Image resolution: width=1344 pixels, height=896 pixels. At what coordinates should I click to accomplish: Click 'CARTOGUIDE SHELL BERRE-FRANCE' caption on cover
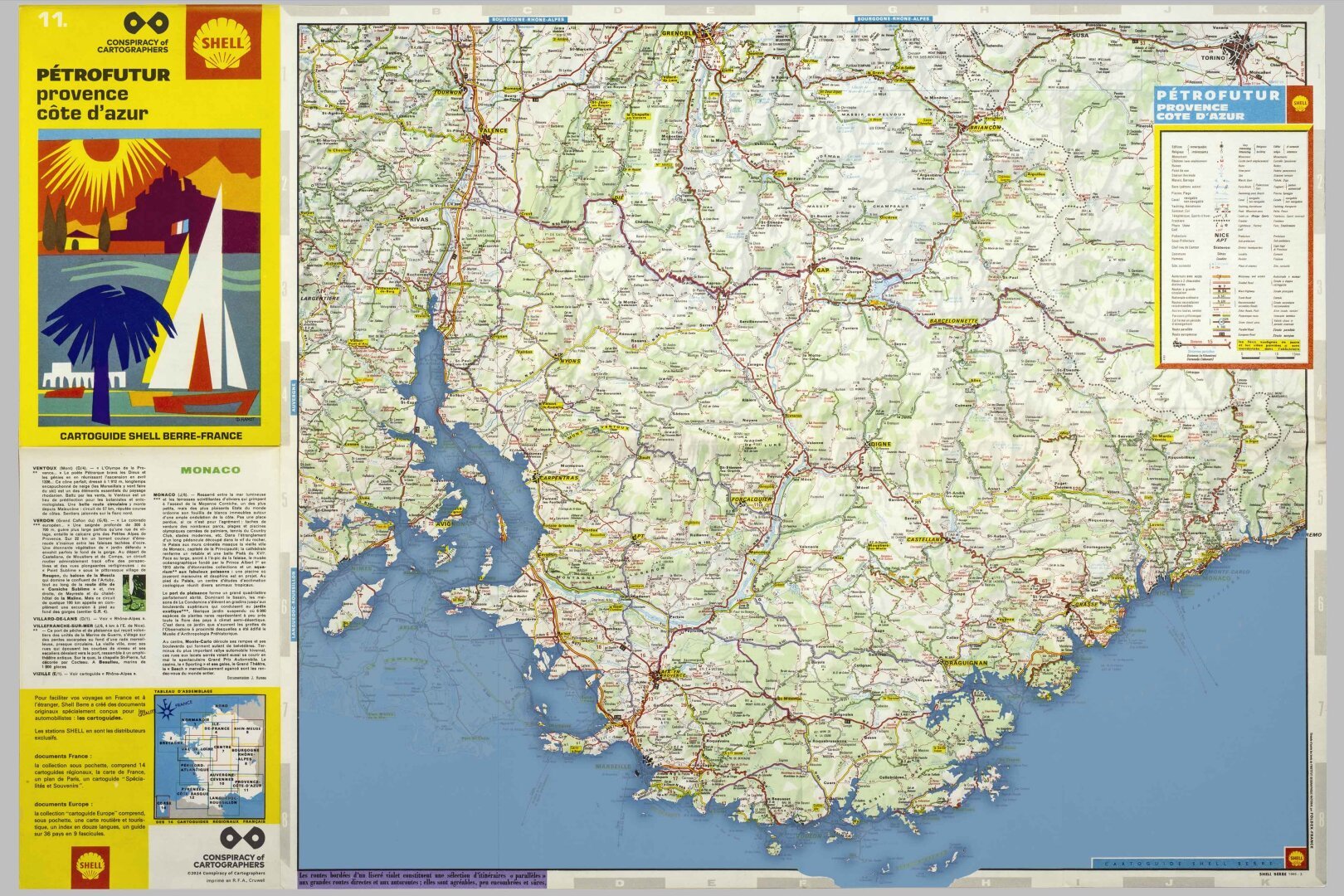(151, 436)
